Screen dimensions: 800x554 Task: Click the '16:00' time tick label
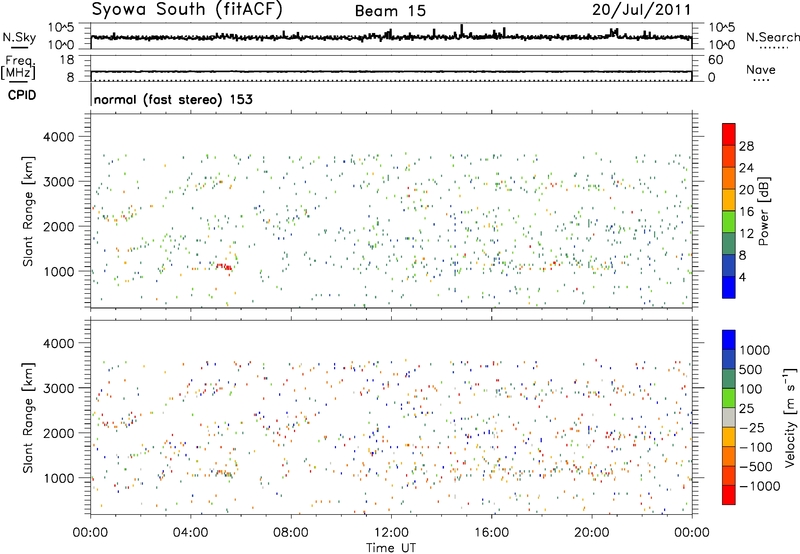pos(491,533)
